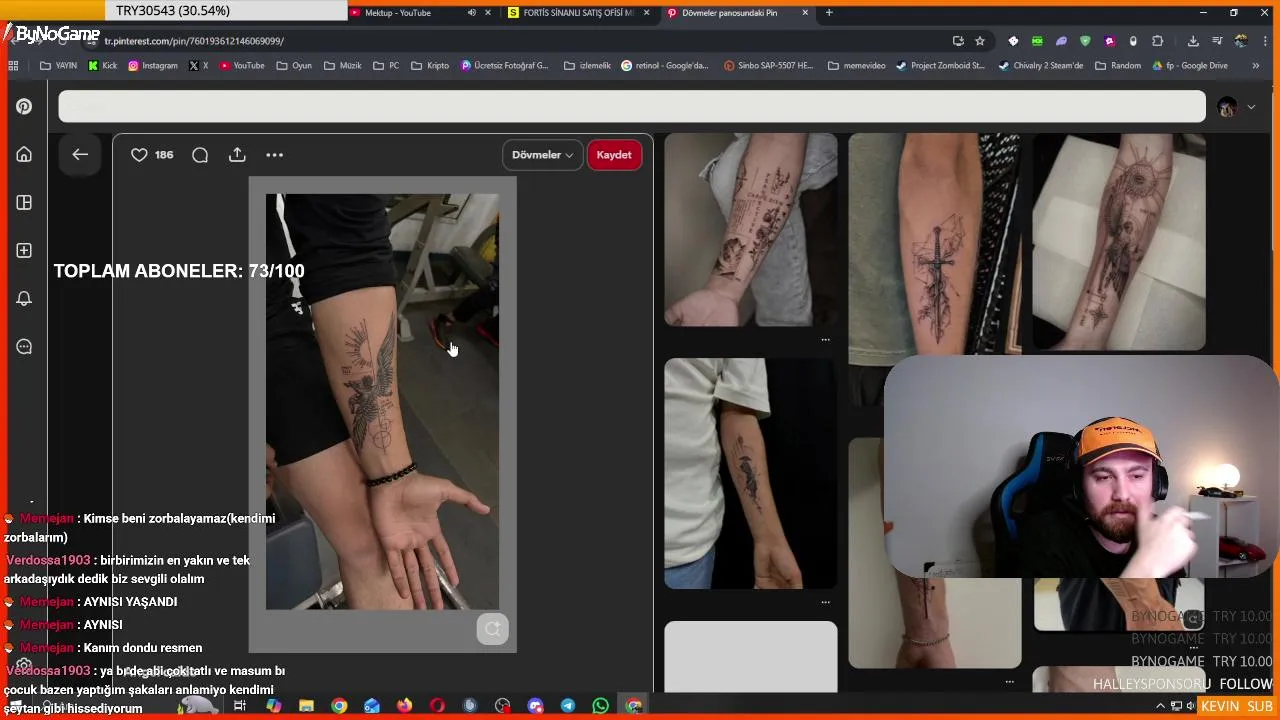Open Chrome three-dot menu
The width and height of the screenshot is (1280, 720).
point(1264,41)
